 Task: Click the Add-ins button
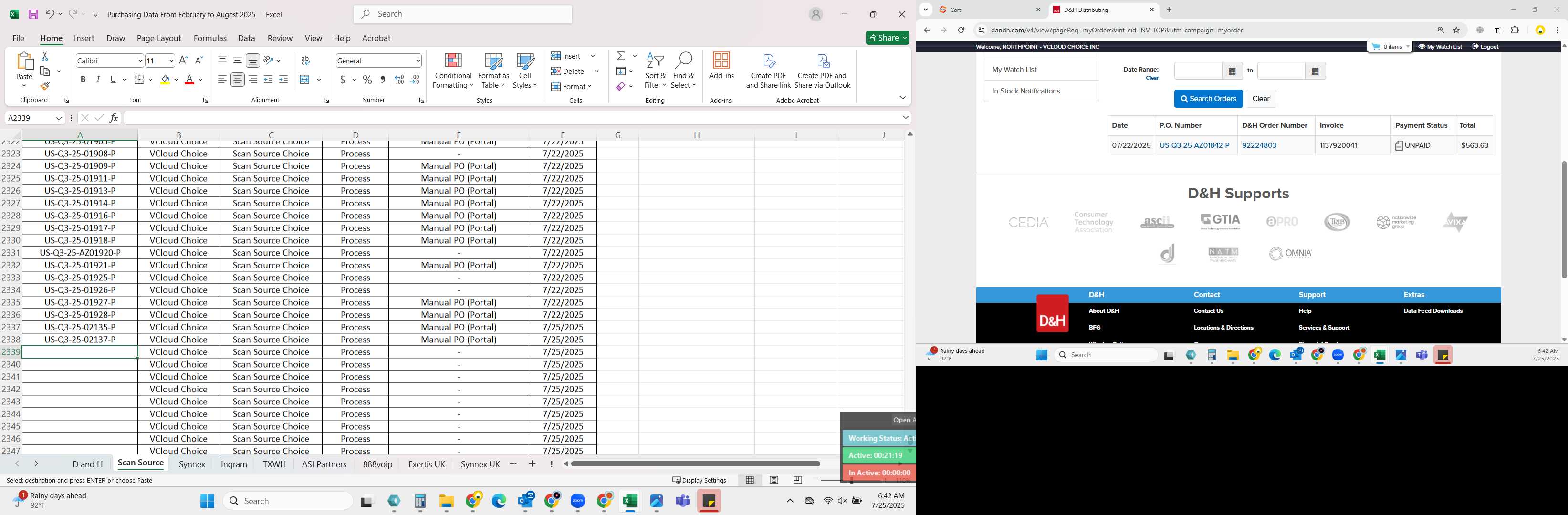721,66
